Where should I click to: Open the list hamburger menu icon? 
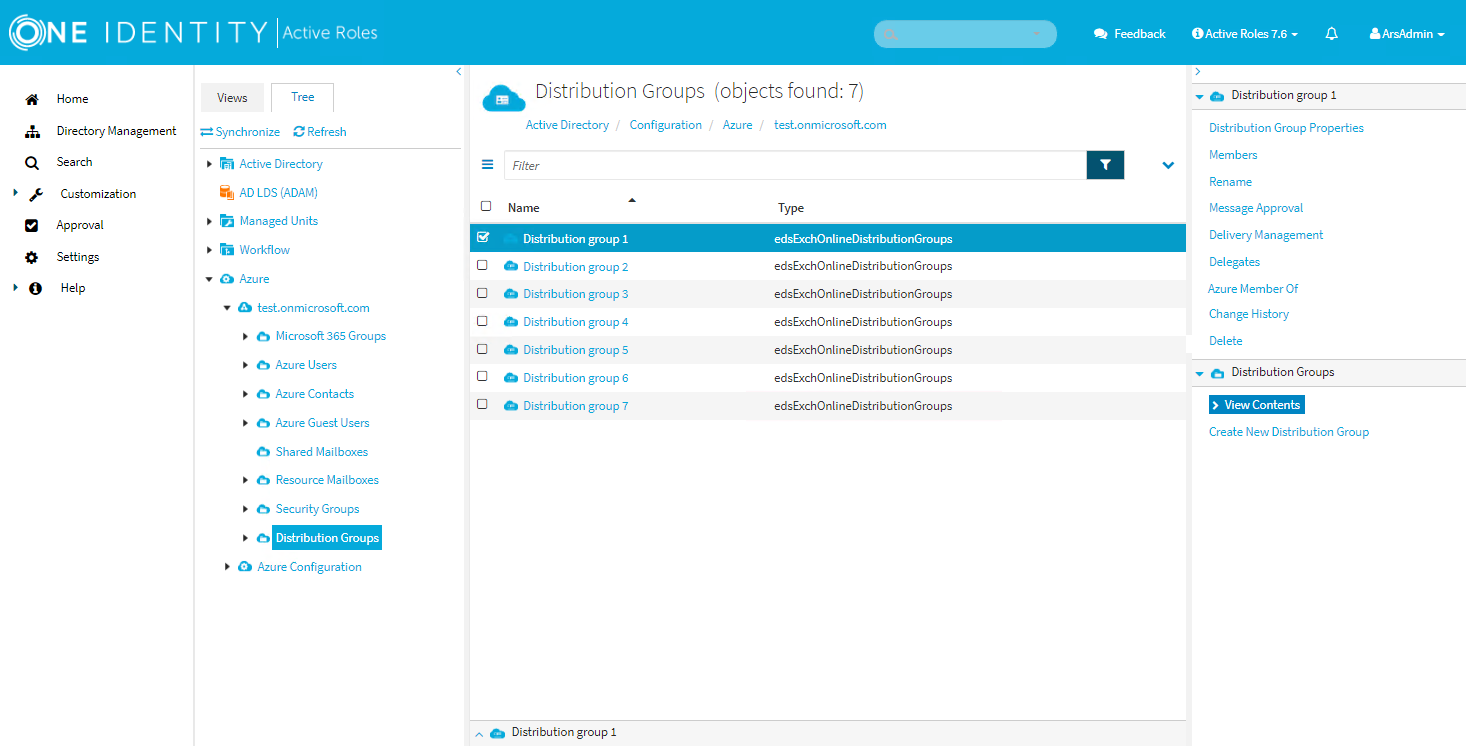pyautogui.click(x=488, y=165)
